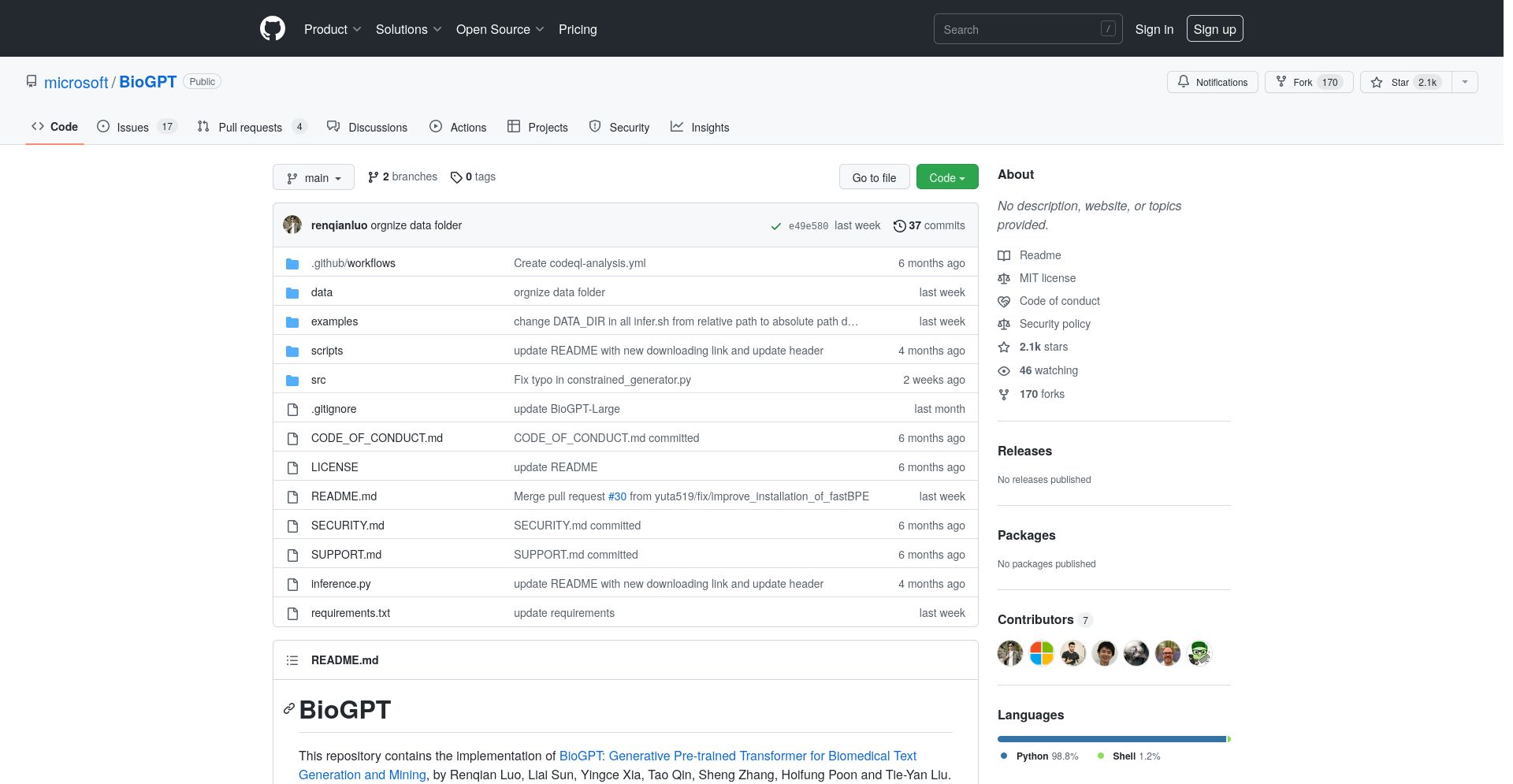Click the Notifications button
The image size is (1513, 784).
tap(1213, 82)
